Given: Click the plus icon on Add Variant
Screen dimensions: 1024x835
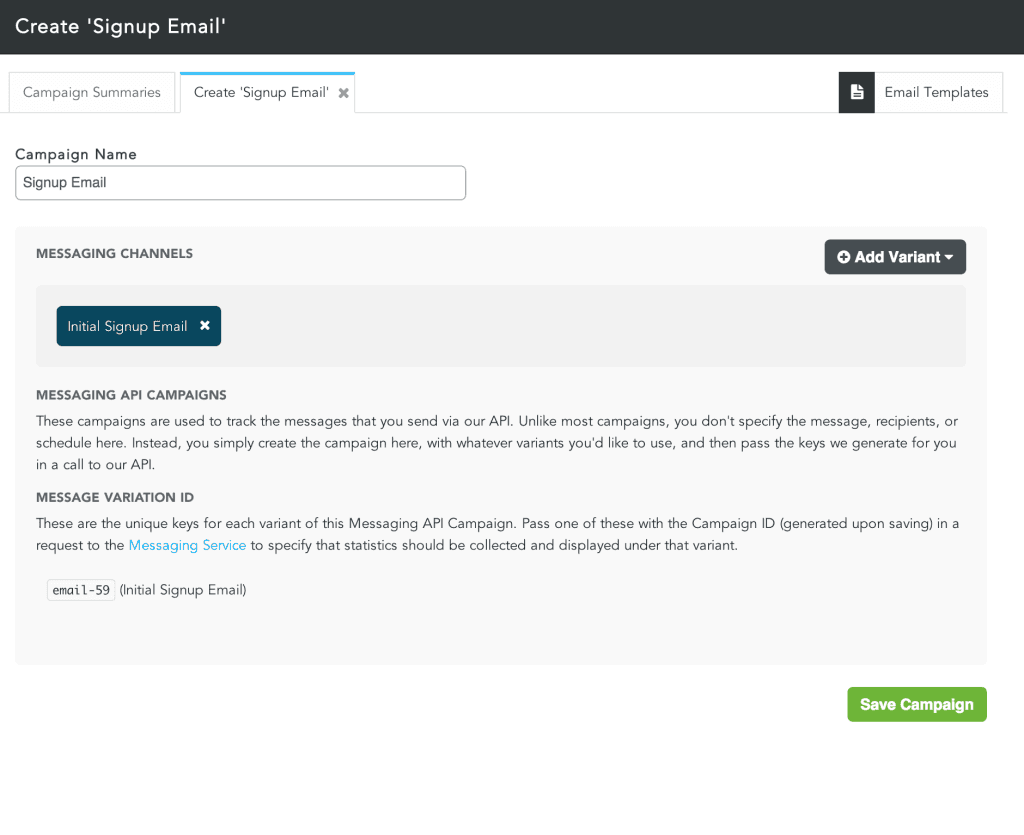Looking at the screenshot, I should click(x=844, y=257).
